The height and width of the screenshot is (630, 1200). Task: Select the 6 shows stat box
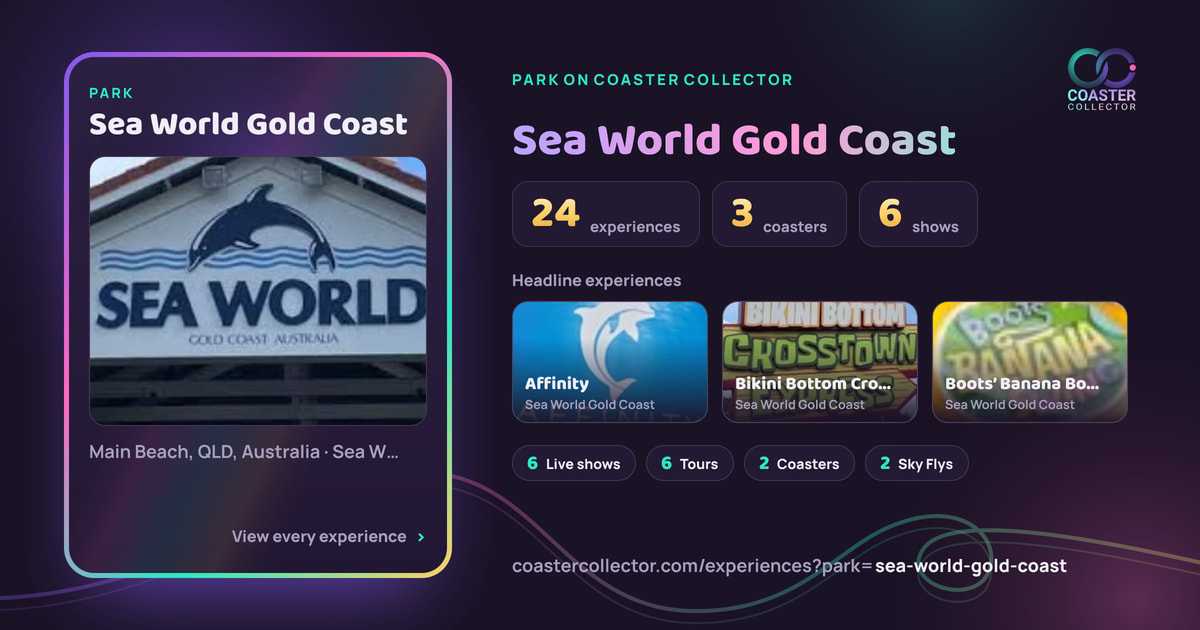(918, 214)
